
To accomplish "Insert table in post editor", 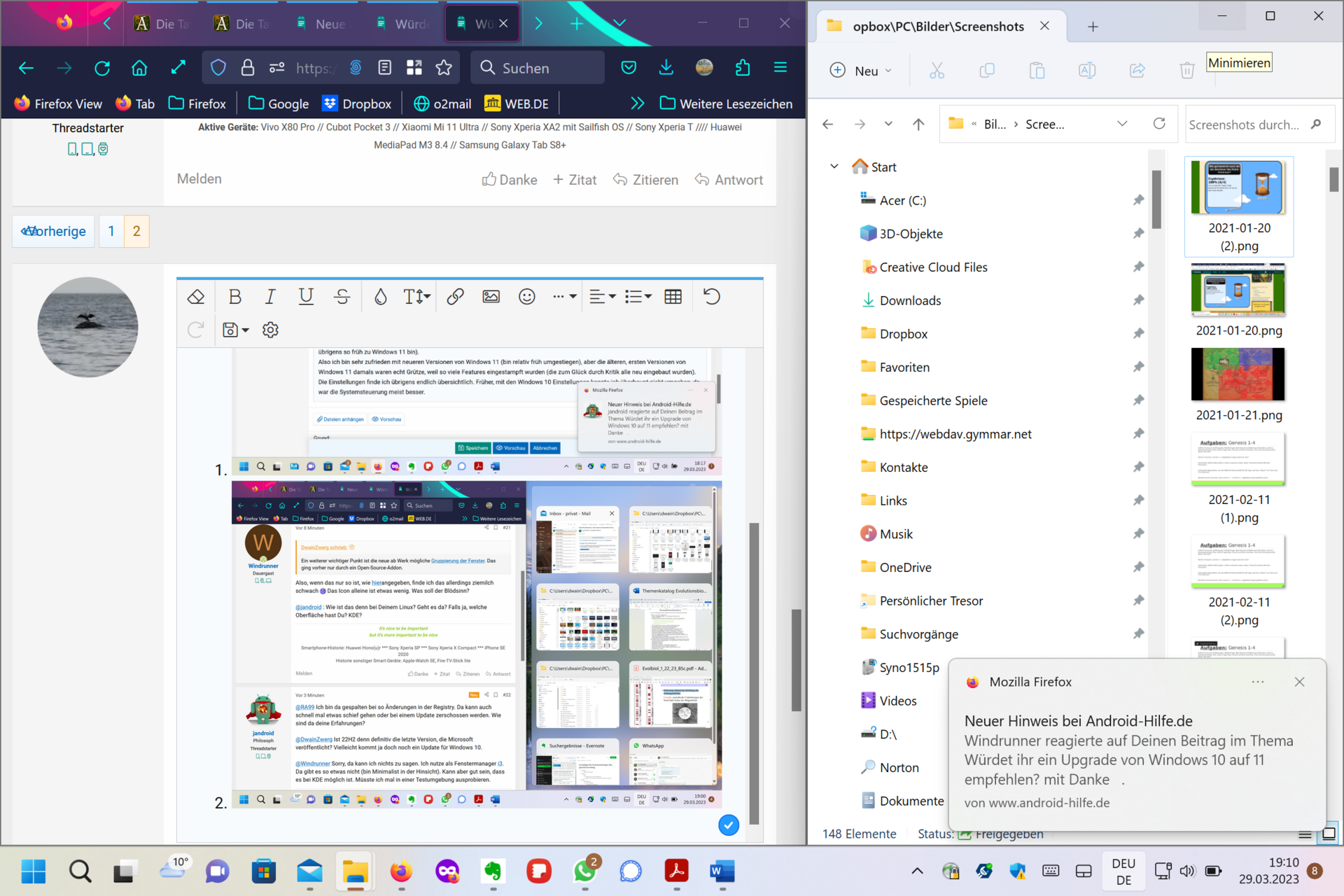I will (673, 297).
